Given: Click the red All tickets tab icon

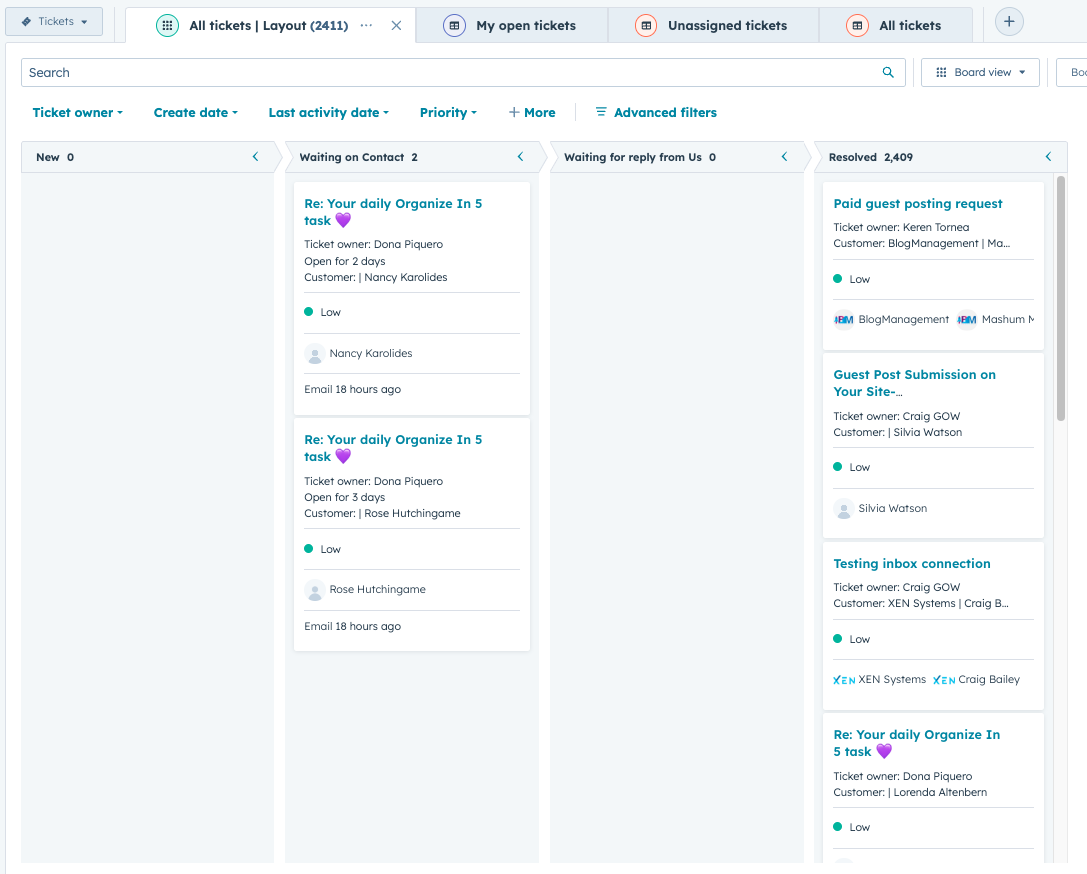Looking at the screenshot, I should point(857,26).
